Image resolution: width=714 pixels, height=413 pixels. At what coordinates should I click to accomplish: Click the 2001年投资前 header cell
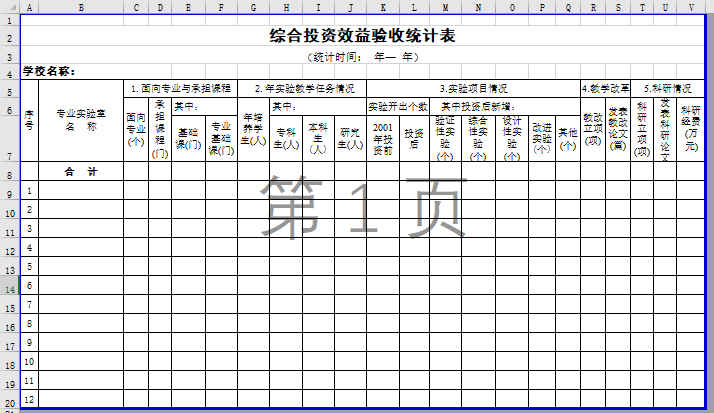tap(383, 138)
